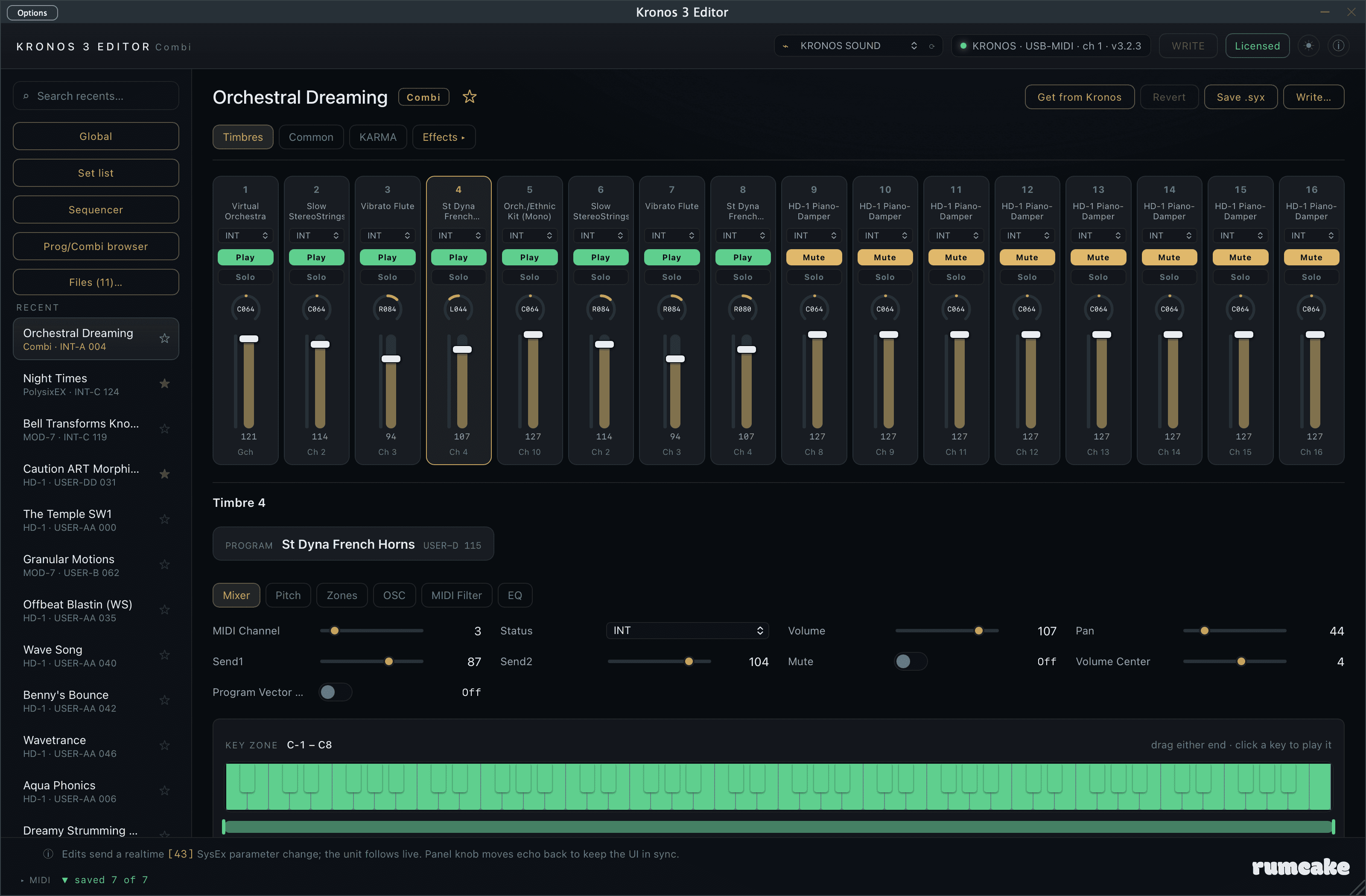1366x896 pixels.
Task: Click the PROGRAM St Dyna French Horns selector
Action: [353, 544]
